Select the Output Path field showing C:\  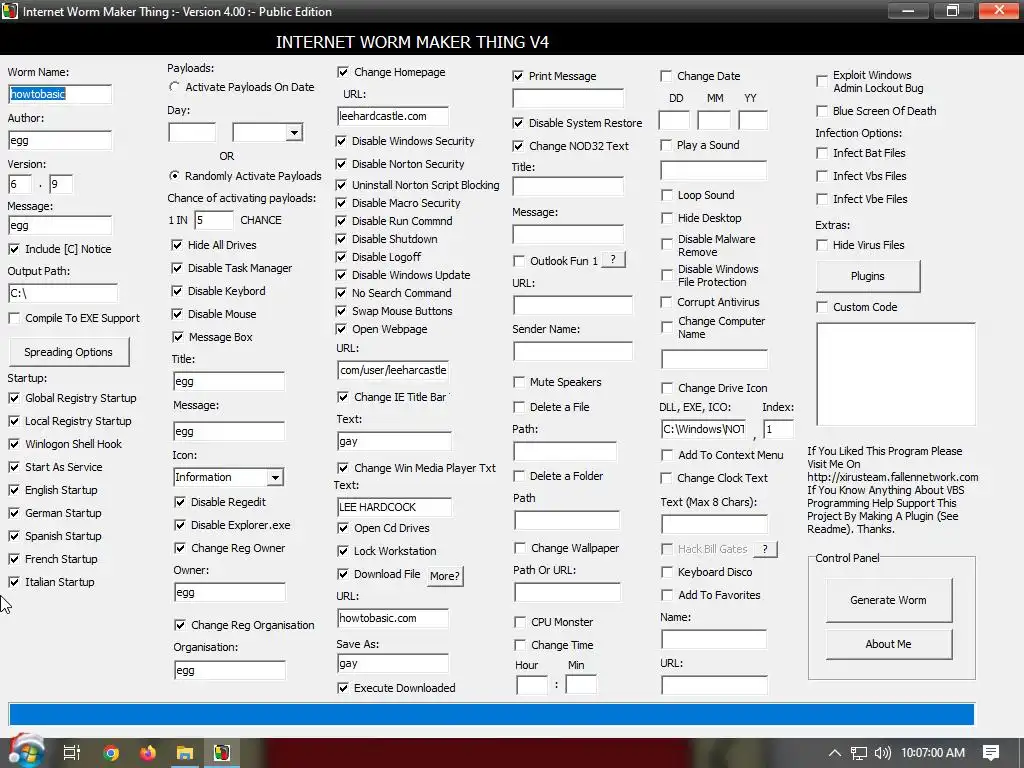coord(63,293)
